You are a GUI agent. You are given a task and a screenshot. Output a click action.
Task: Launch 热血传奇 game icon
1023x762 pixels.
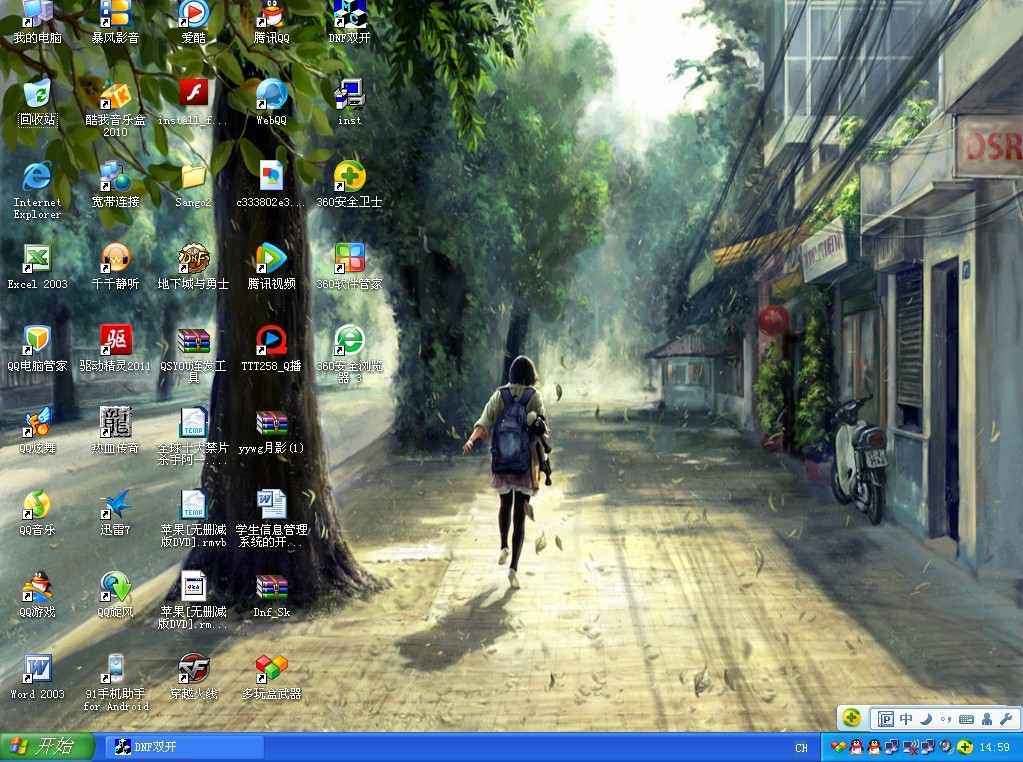(x=115, y=431)
